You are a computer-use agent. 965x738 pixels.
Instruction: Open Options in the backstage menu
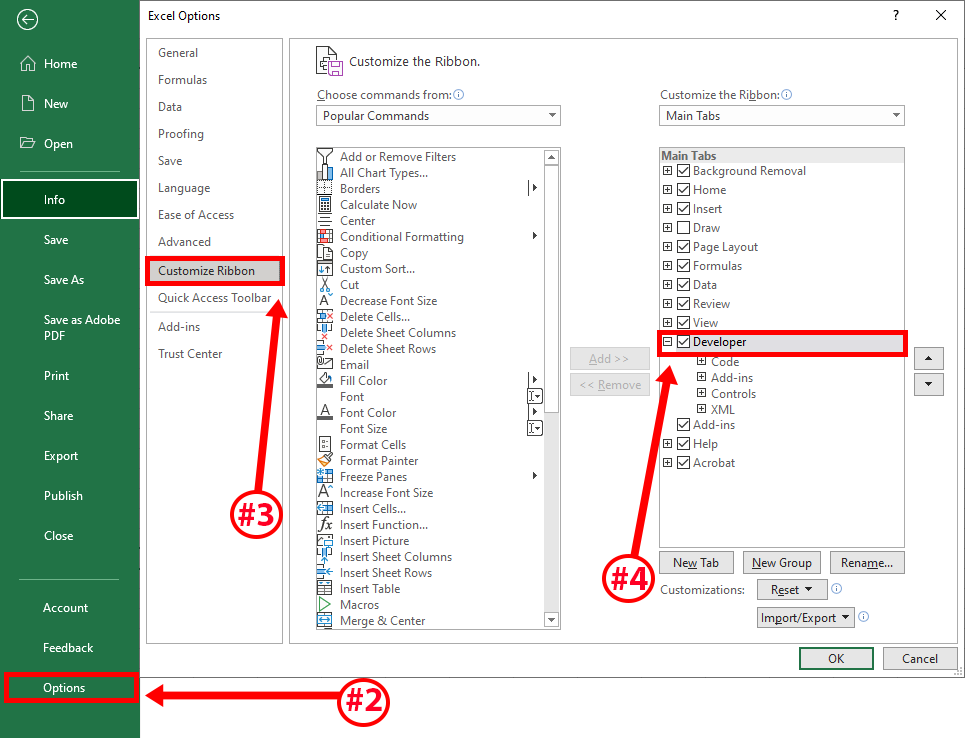[70, 688]
